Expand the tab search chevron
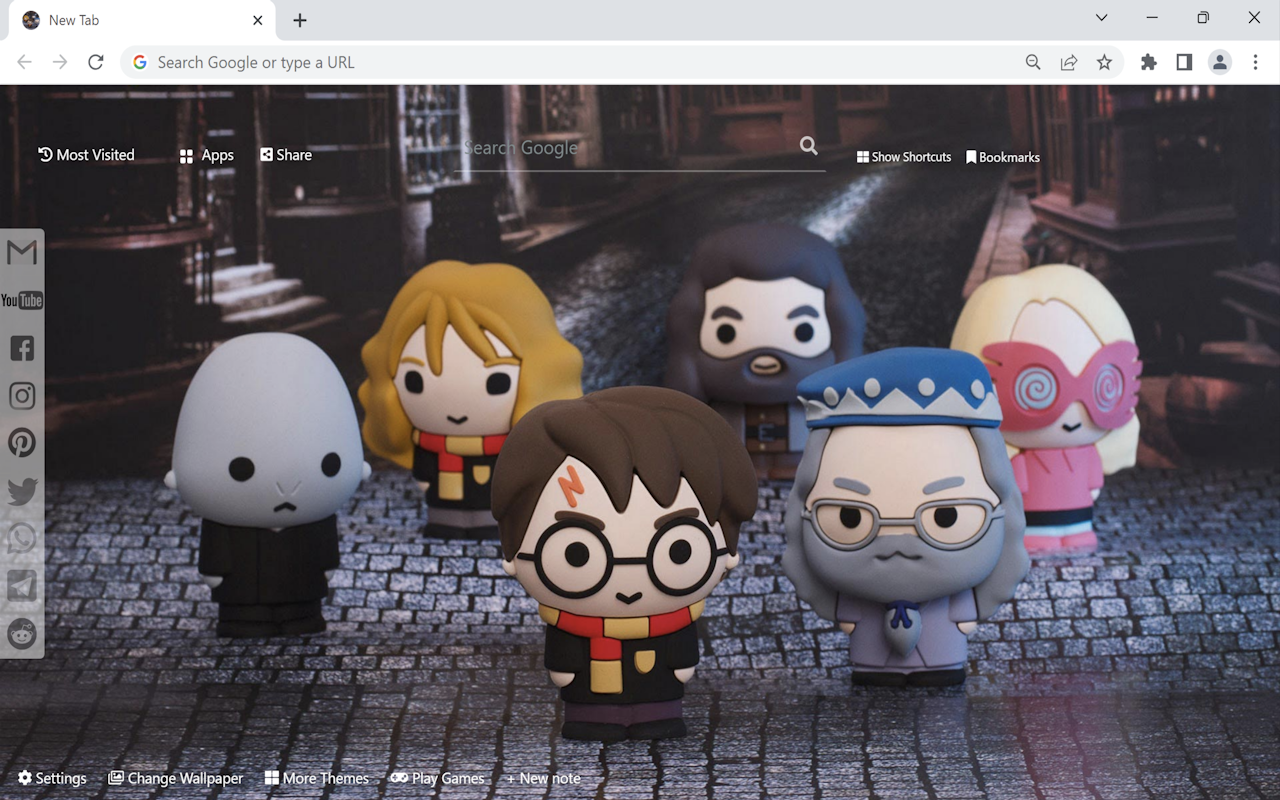This screenshot has width=1280, height=800. coord(1101,18)
